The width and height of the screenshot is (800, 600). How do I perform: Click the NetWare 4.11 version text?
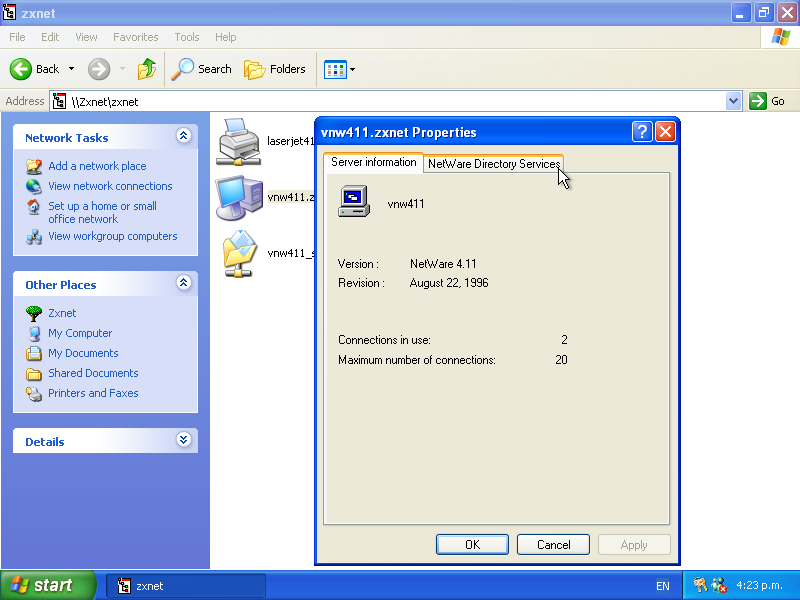[443, 264]
